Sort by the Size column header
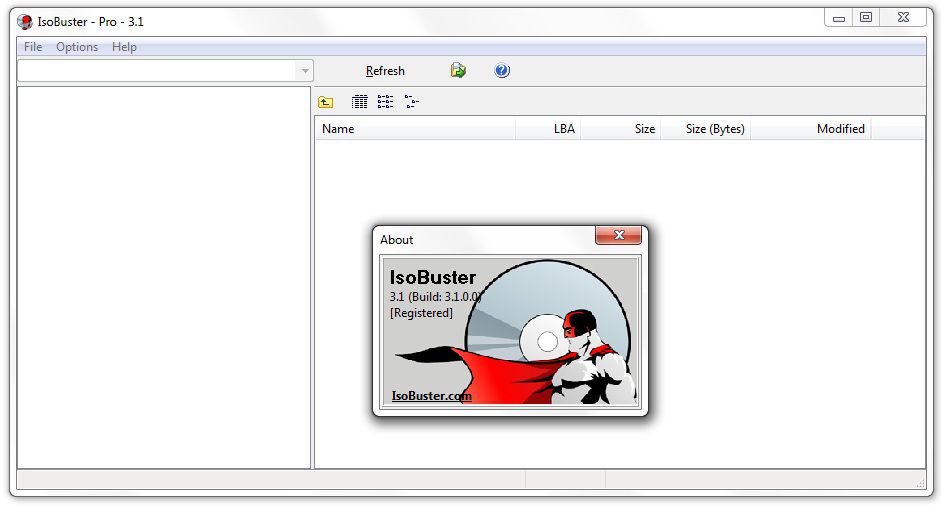 click(621, 129)
